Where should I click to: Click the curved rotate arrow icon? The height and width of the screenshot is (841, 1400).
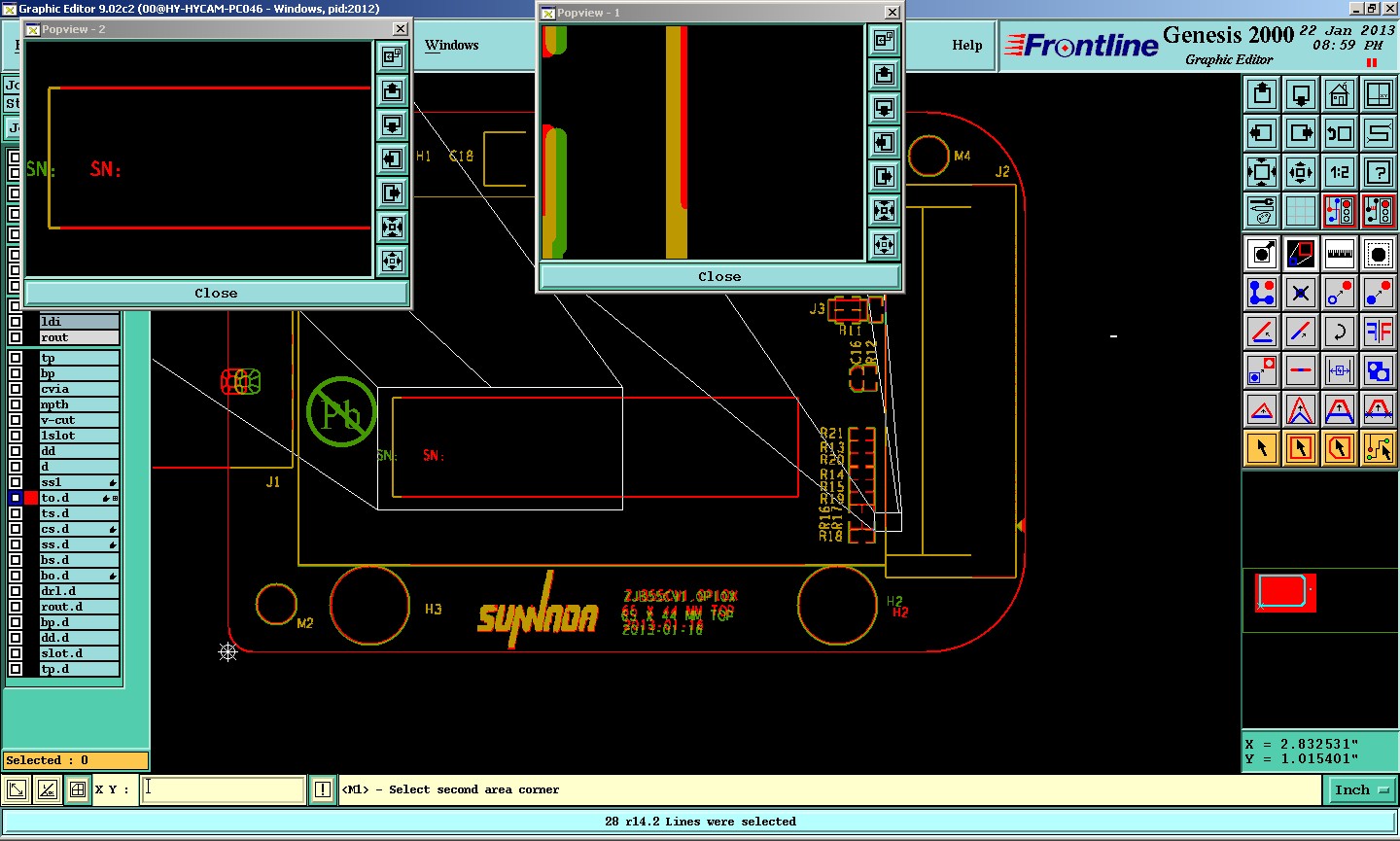tap(1340, 331)
